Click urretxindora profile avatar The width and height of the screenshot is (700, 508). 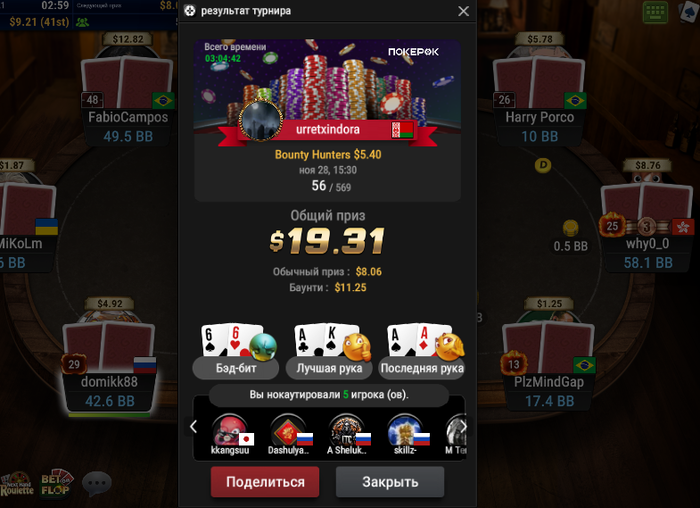pos(261,120)
